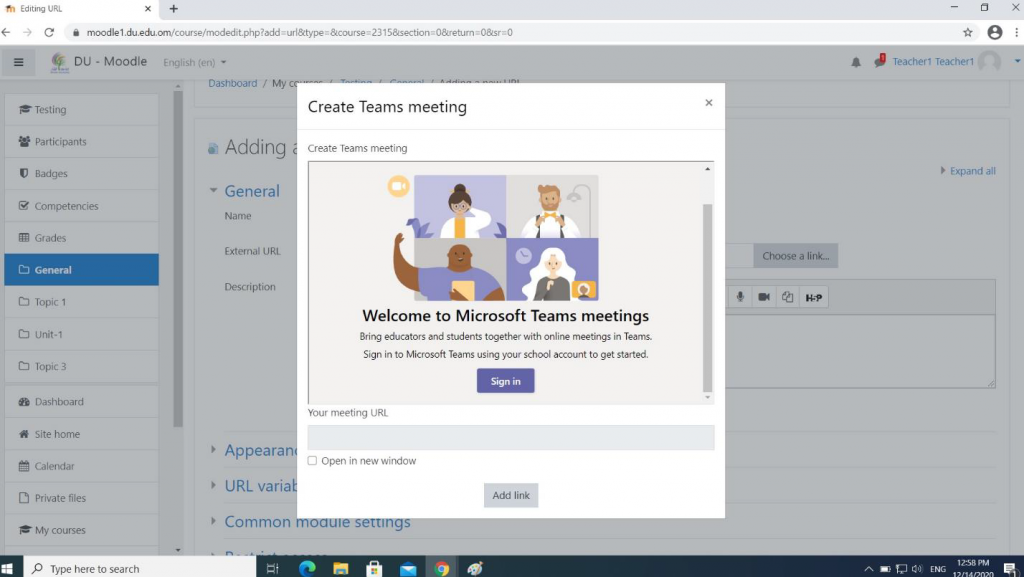Open Microsoft Edge from the taskbar
Screen dimensions: 1024x577
(x=307, y=568)
